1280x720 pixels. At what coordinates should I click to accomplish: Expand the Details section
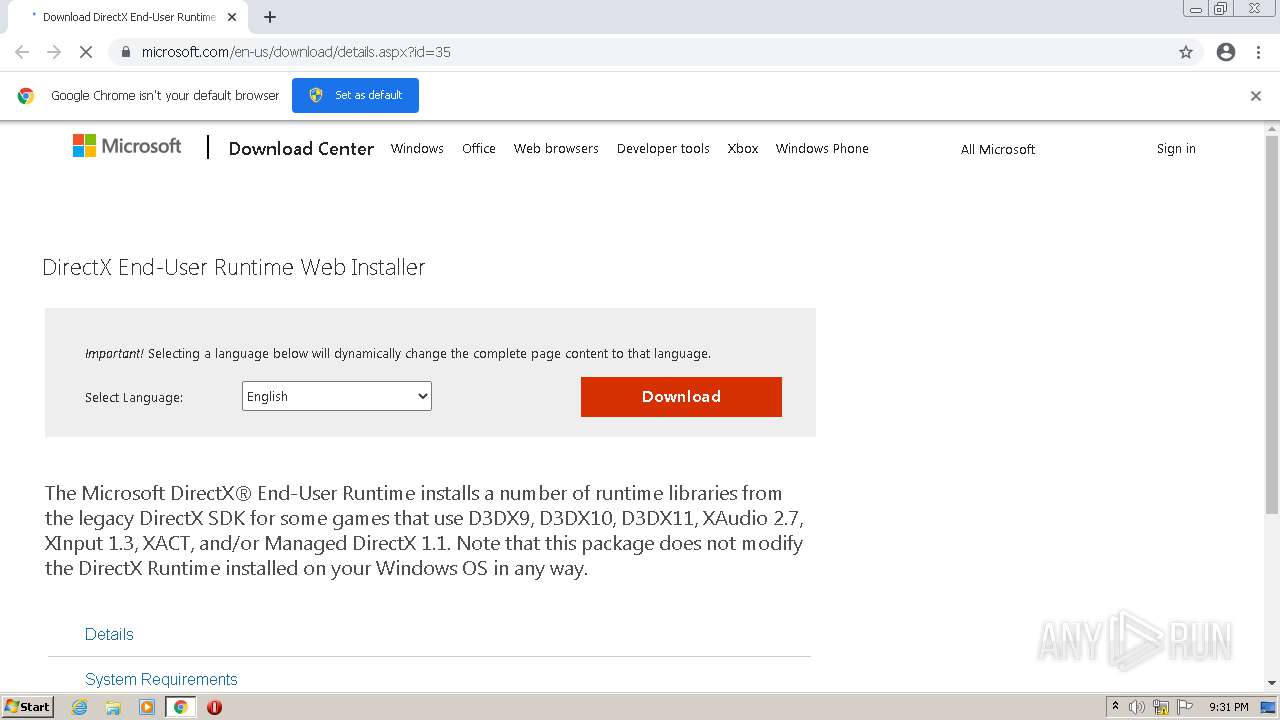click(x=109, y=634)
